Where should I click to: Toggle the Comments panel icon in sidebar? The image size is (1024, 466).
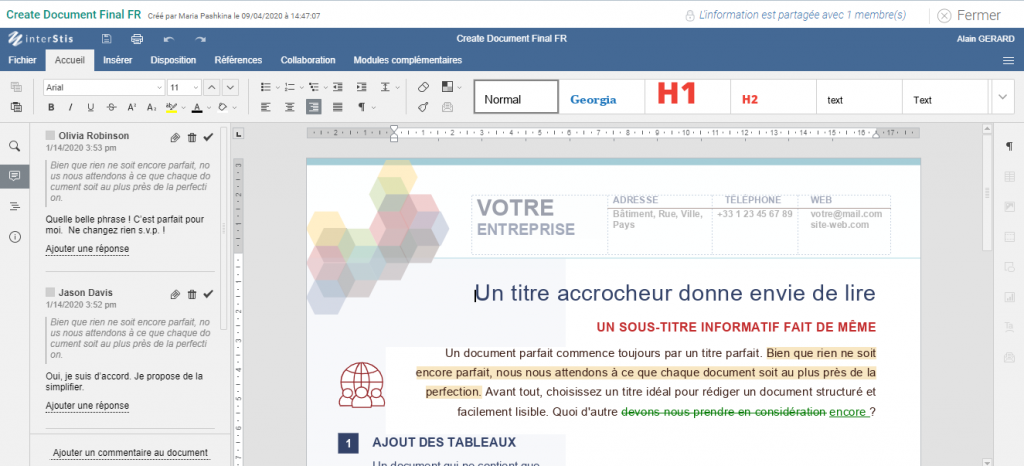tap(14, 176)
